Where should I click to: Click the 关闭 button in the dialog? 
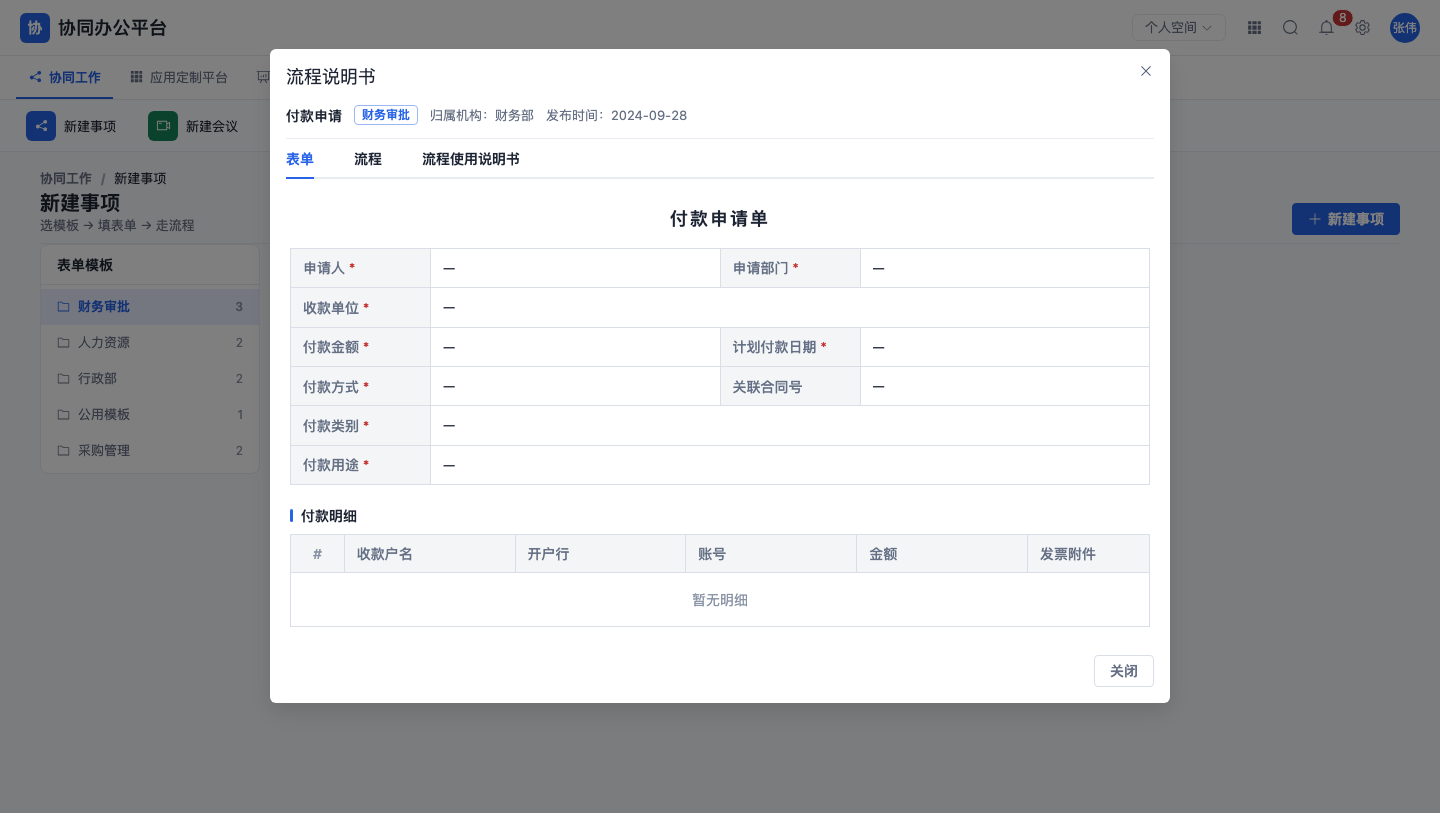(x=1124, y=671)
